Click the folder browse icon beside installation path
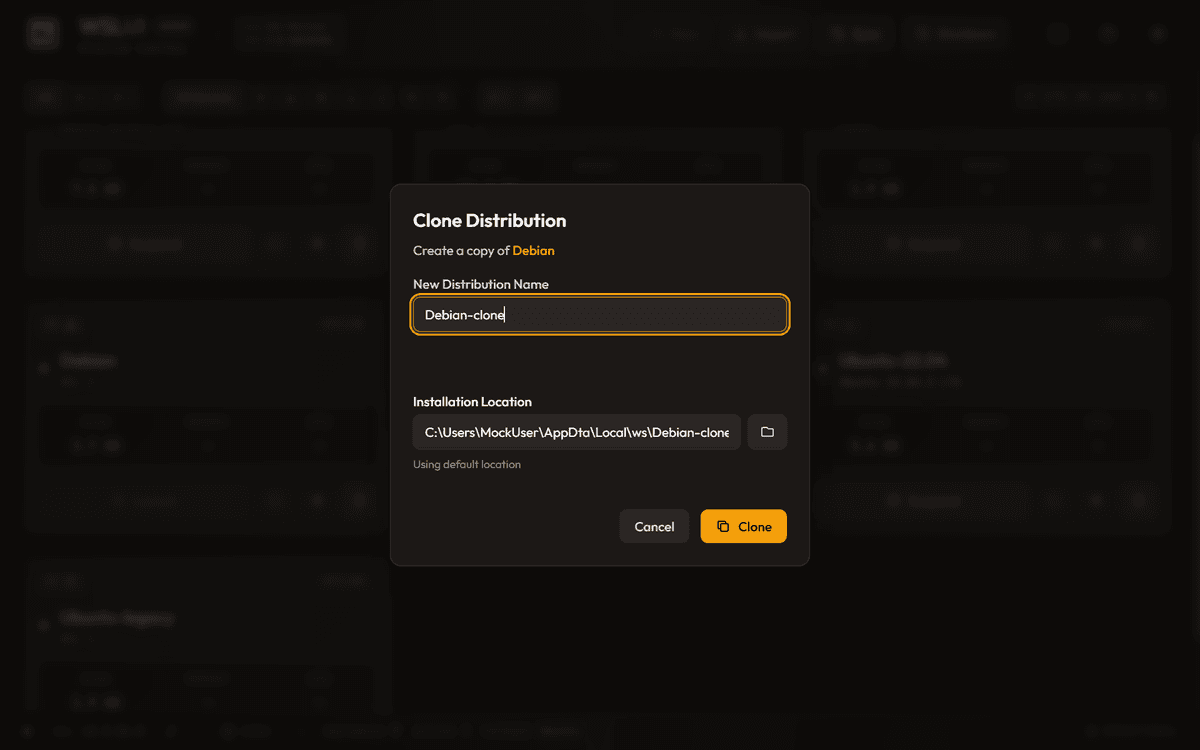Viewport: 1200px width, 750px height. (x=767, y=432)
